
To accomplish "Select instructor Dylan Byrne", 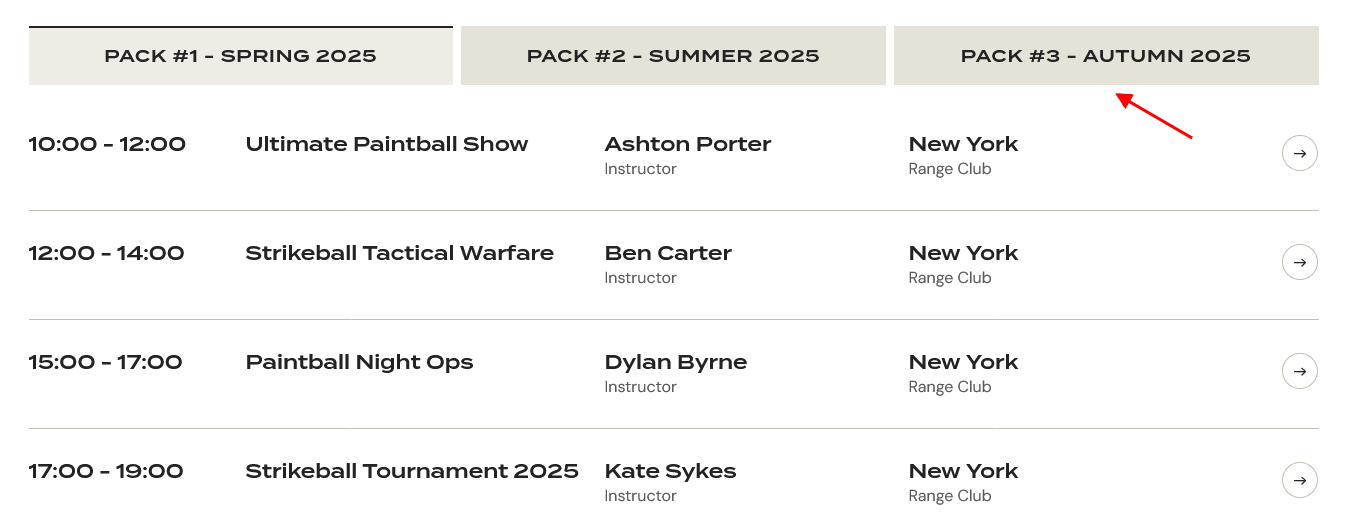I will [676, 362].
